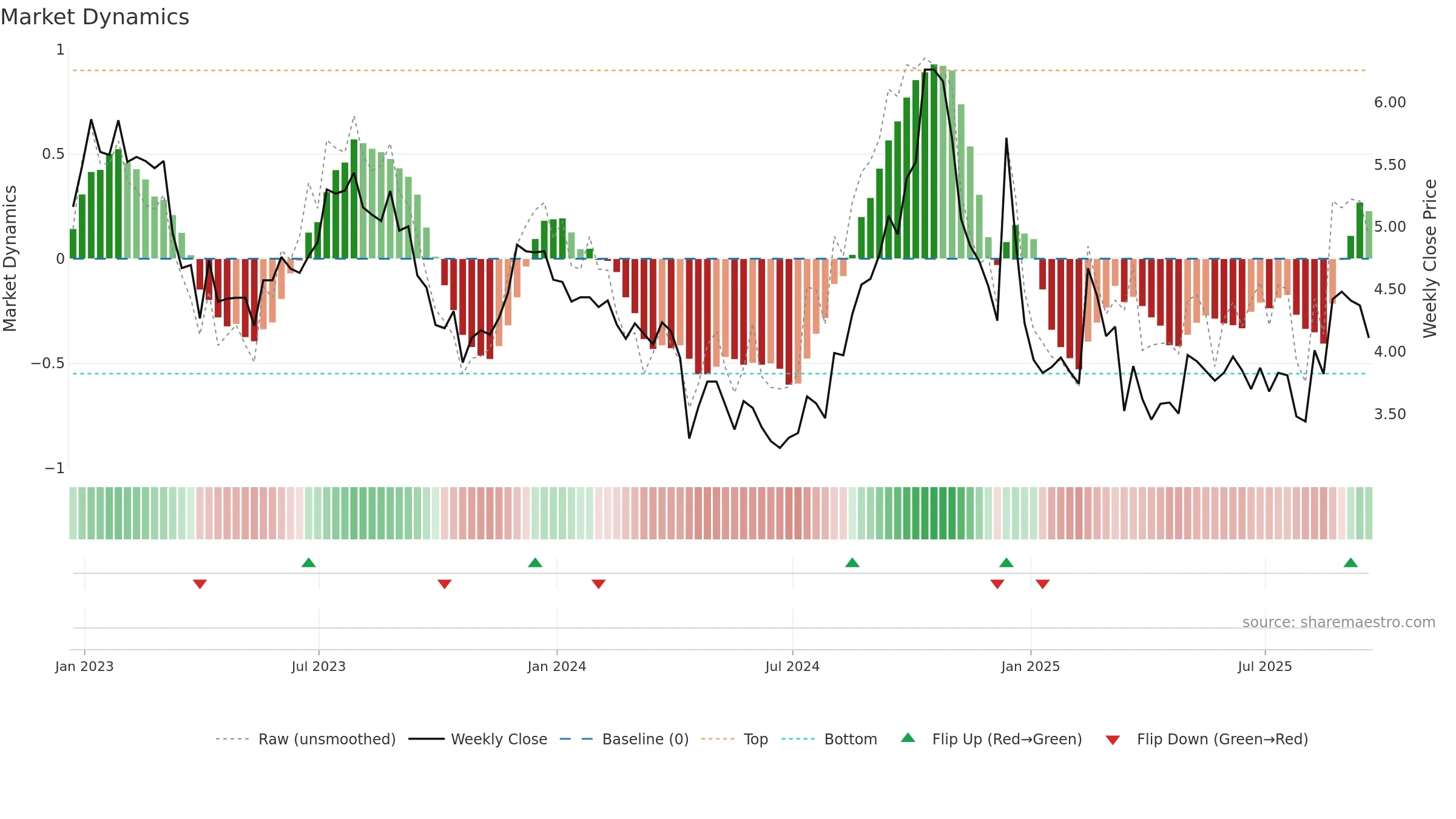Toggle the Top legend entry
Viewport: 1456px width, 819px height.
[735, 739]
